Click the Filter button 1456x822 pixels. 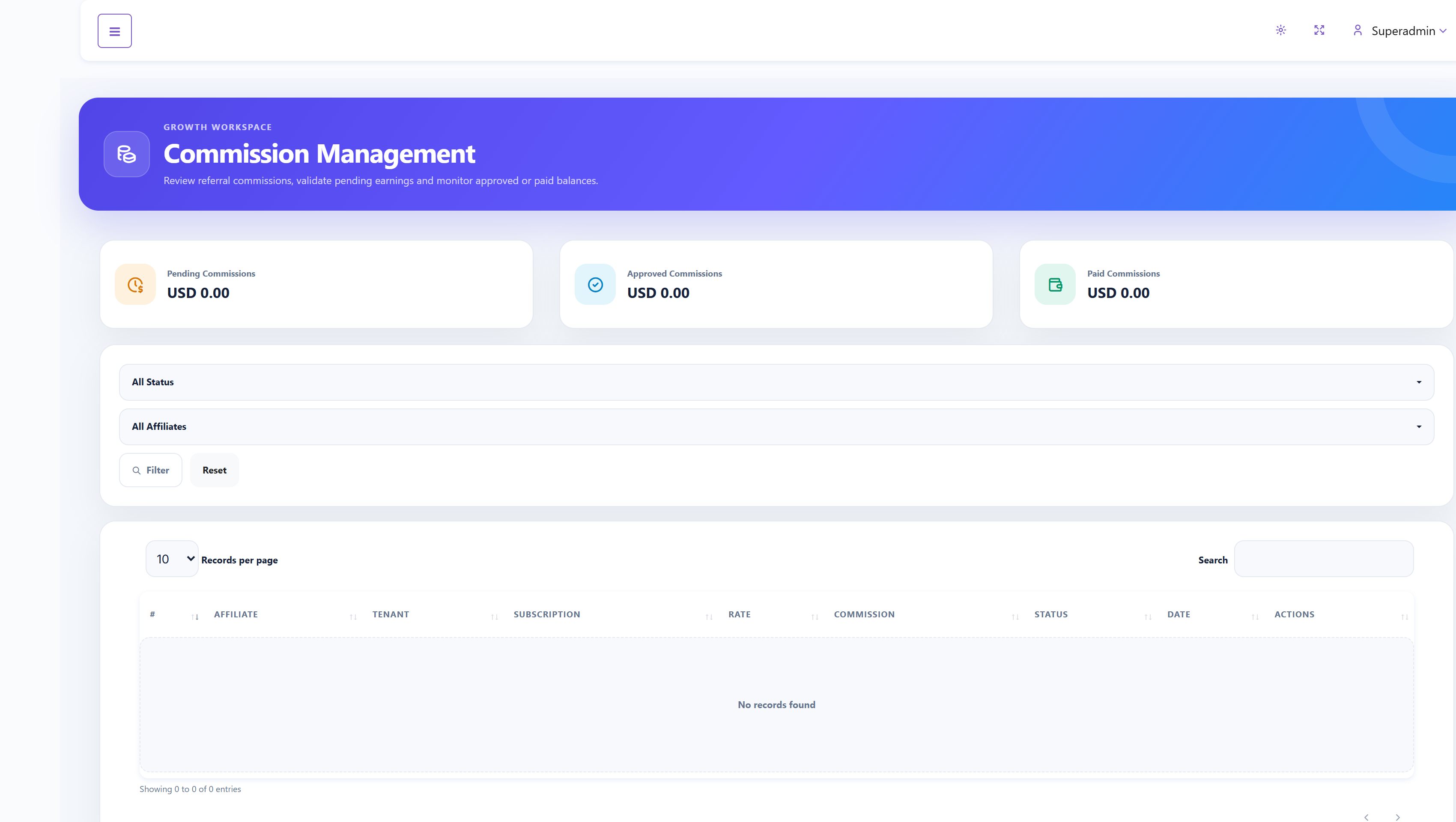[x=150, y=470]
